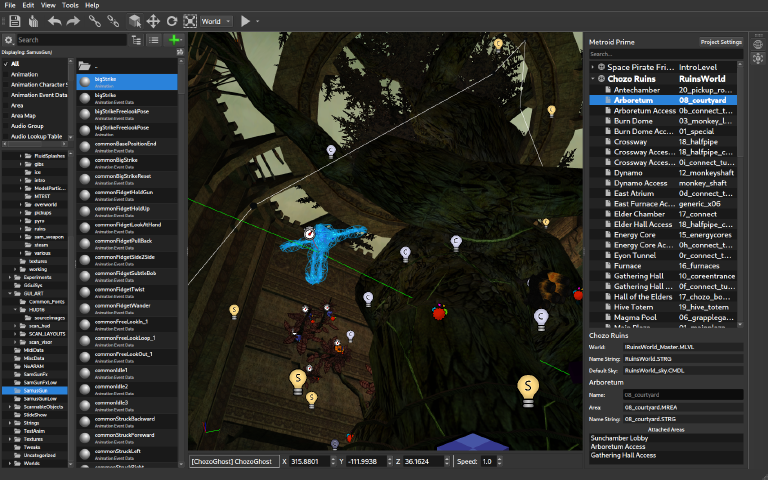768x480 pixels.
Task: Select the Burn Dome area in the list
Action: pos(632,120)
